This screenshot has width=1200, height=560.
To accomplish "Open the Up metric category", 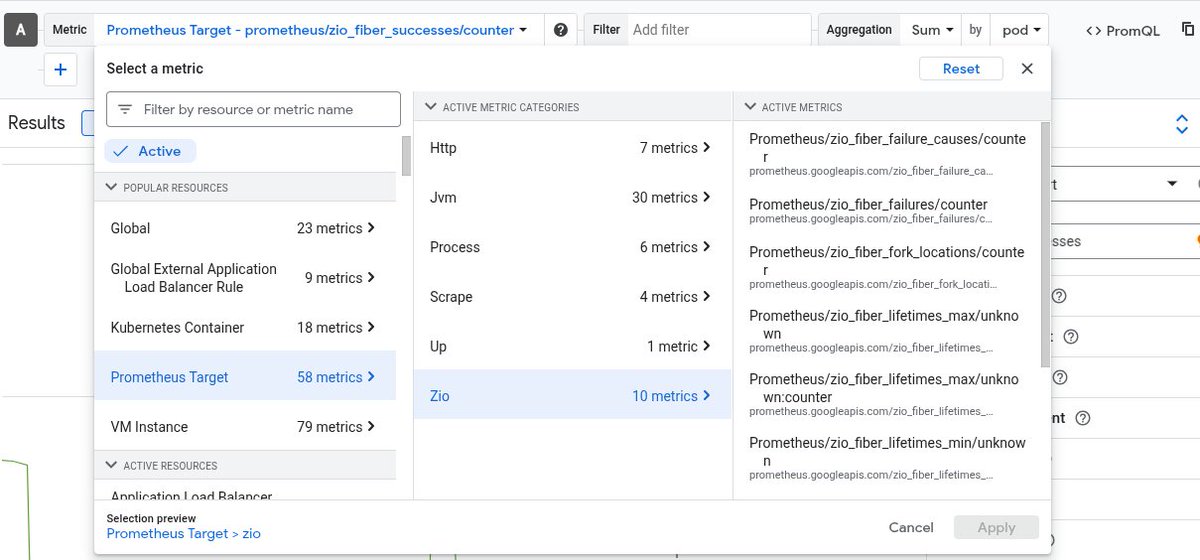I will pos(573,346).
